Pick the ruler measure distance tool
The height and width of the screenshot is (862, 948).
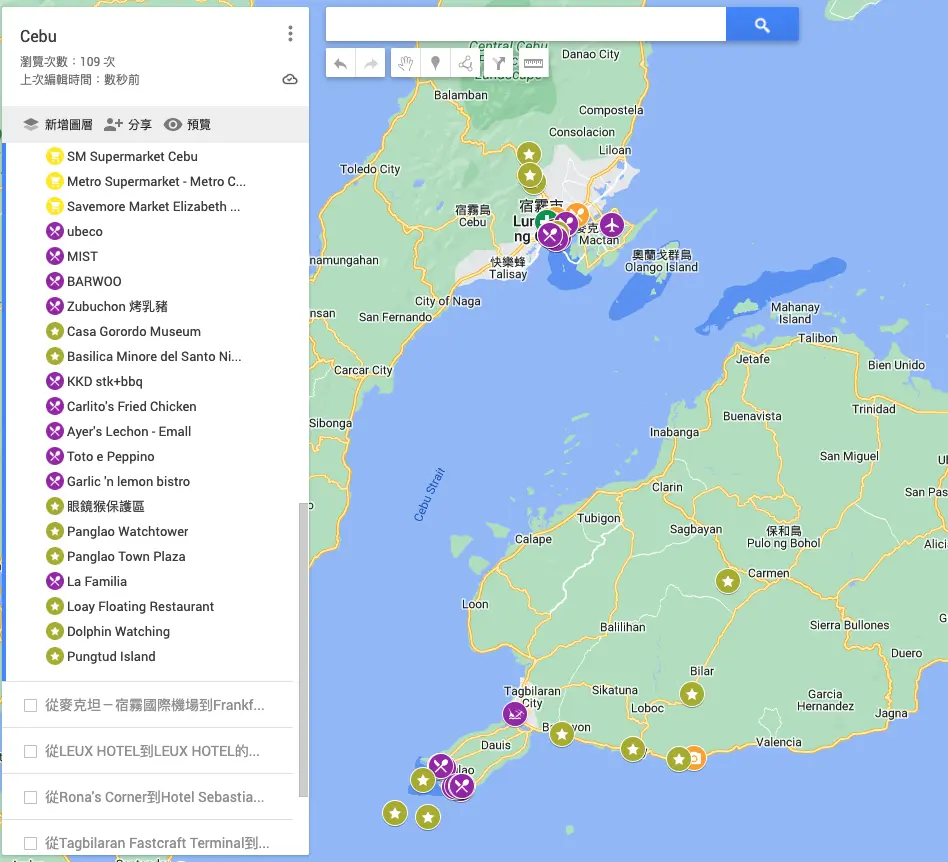click(x=533, y=63)
